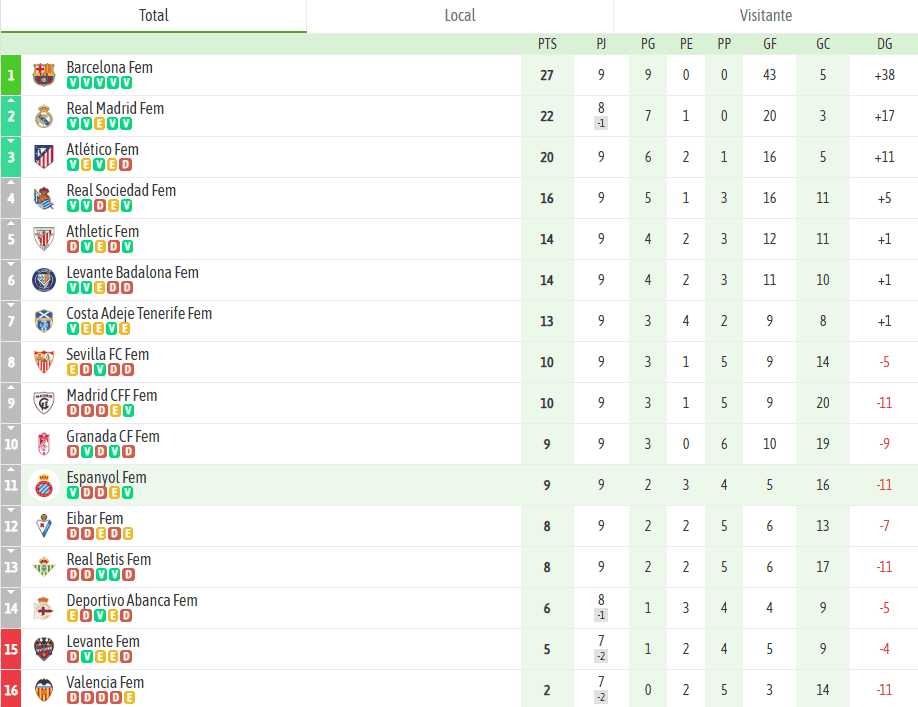The image size is (918, 707).
Task: Click Real Madrid's -1 pending match badge
Action: (x=601, y=123)
